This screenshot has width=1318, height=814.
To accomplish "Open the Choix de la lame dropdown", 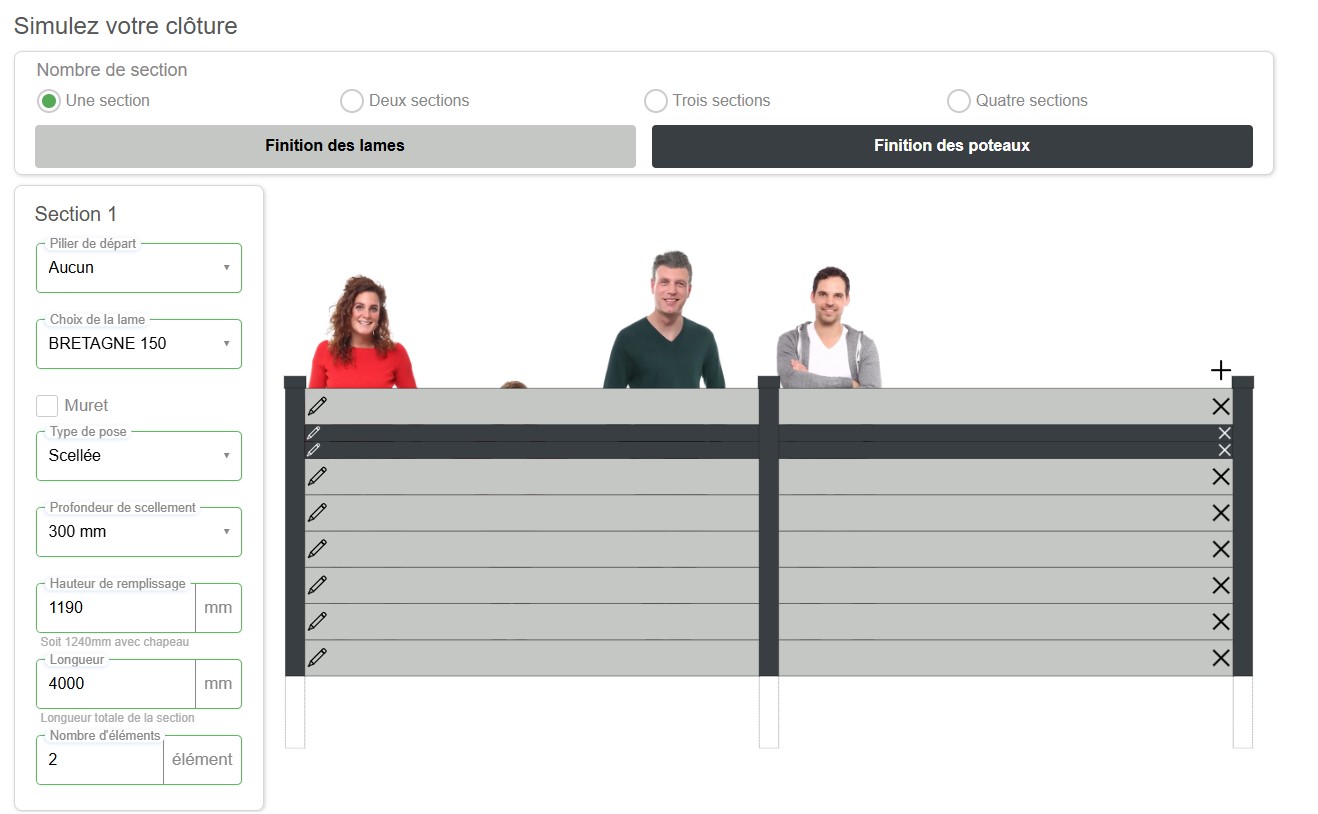I will pyautogui.click(x=139, y=344).
